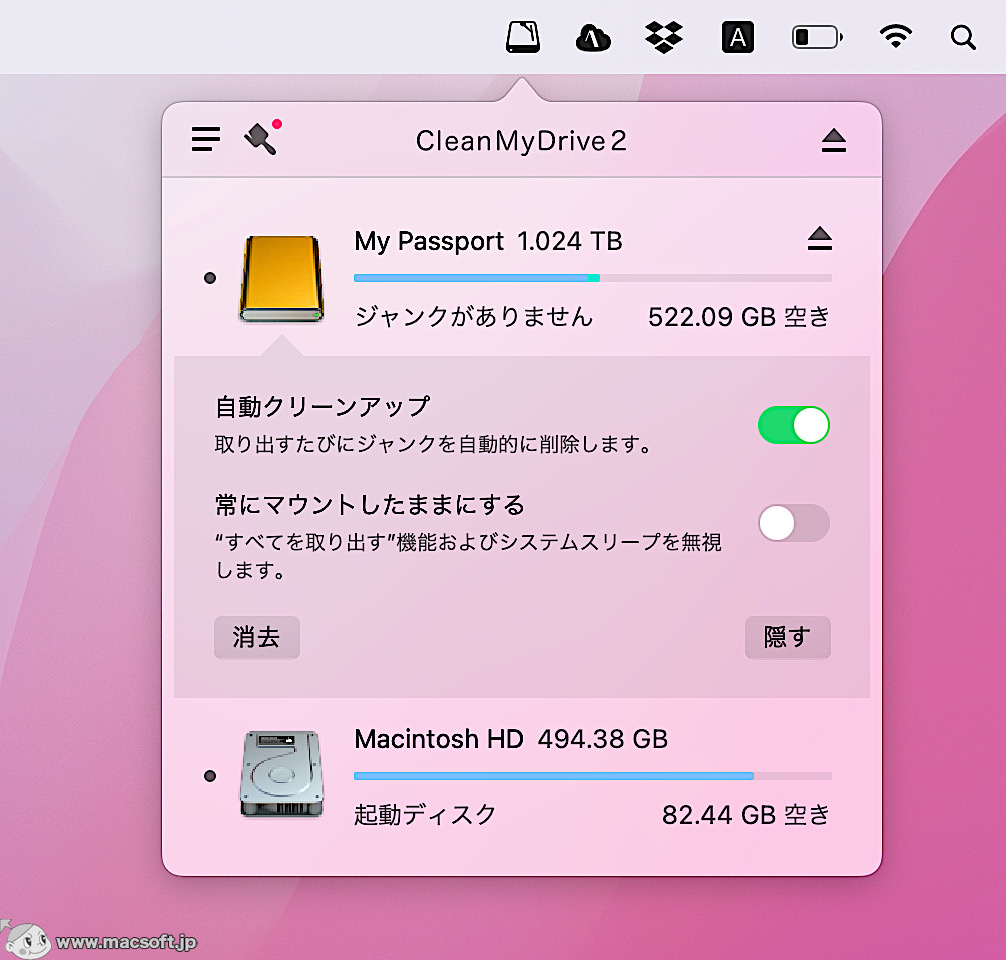The width and height of the screenshot is (1006, 960).
Task: Click the orange My Passport drive icon
Action: [x=281, y=279]
